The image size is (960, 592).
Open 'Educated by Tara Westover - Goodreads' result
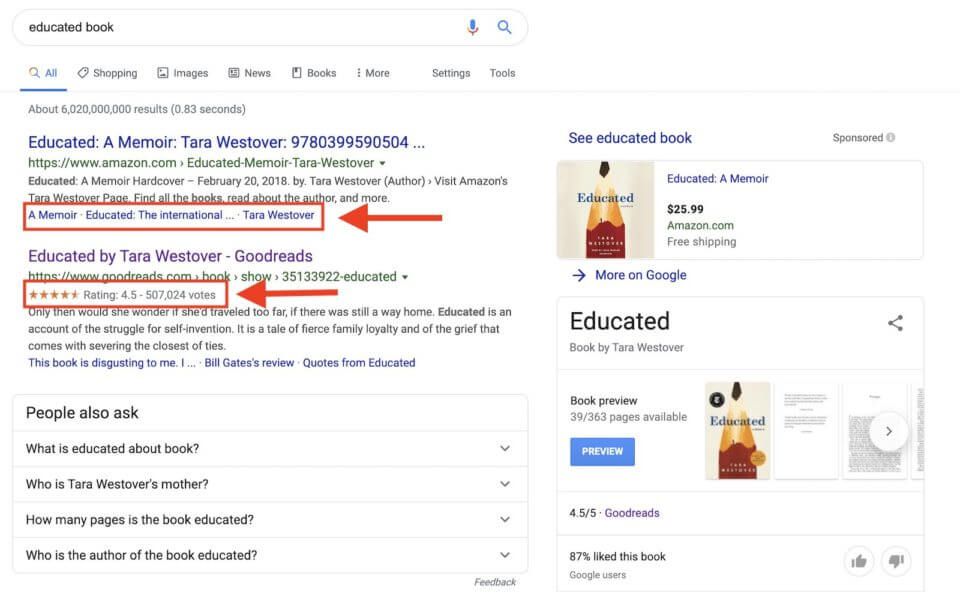click(x=170, y=256)
